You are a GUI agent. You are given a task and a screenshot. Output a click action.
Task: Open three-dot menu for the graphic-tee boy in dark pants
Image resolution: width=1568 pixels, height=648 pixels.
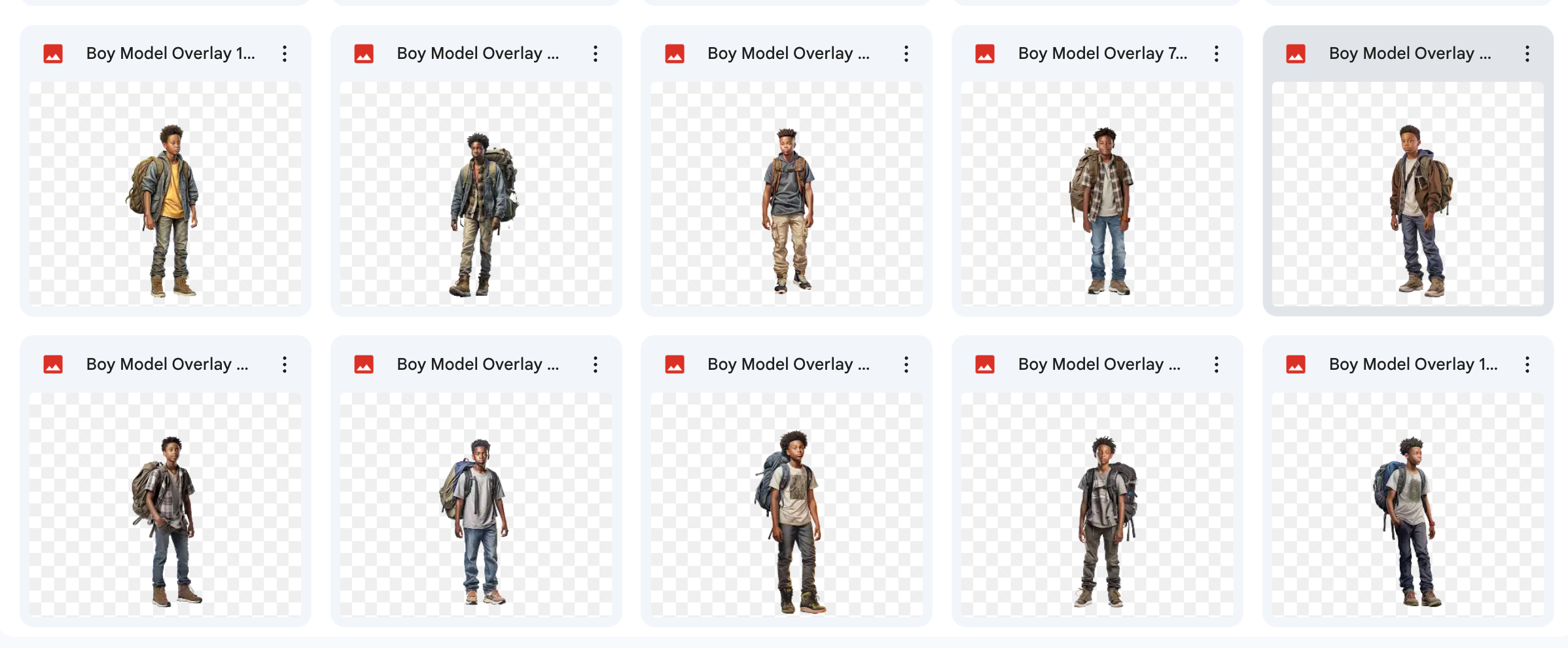click(x=906, y=365)
